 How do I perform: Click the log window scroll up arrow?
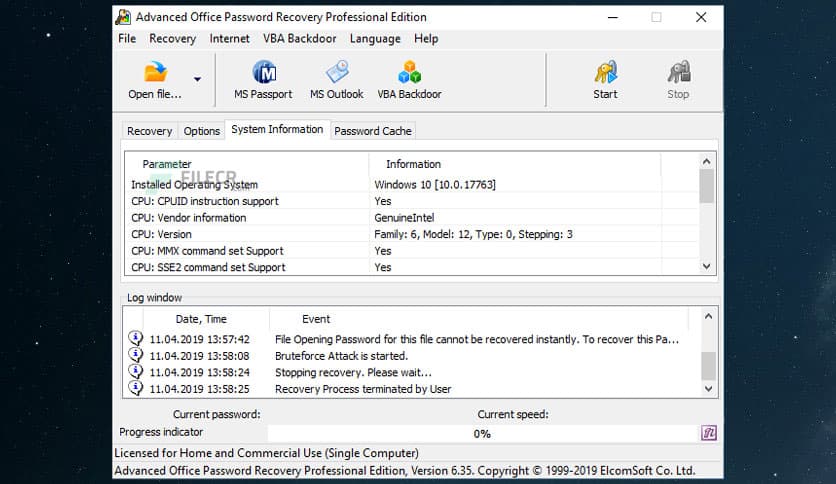pyautogui.click(x=708, y=316)
